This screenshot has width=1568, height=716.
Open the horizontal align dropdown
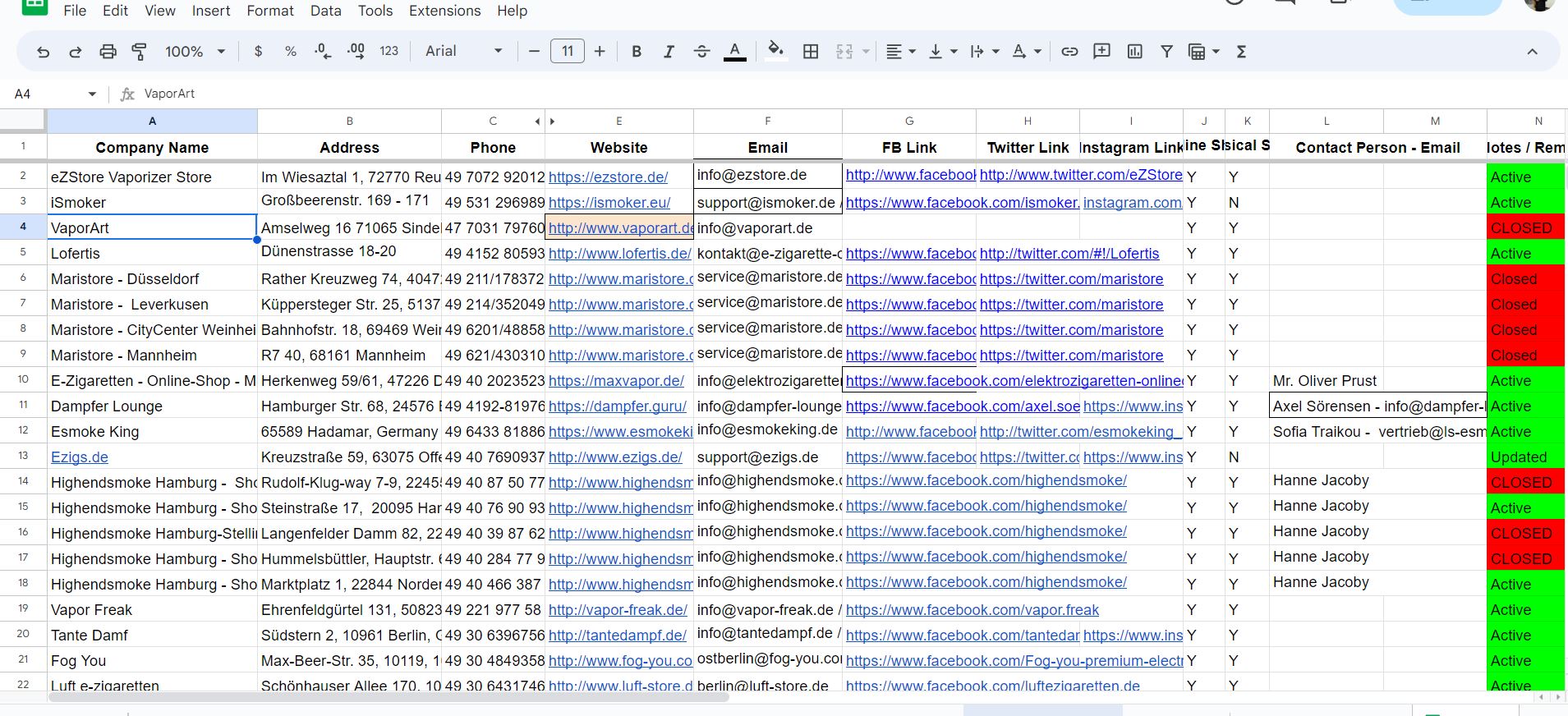[901, 52]
